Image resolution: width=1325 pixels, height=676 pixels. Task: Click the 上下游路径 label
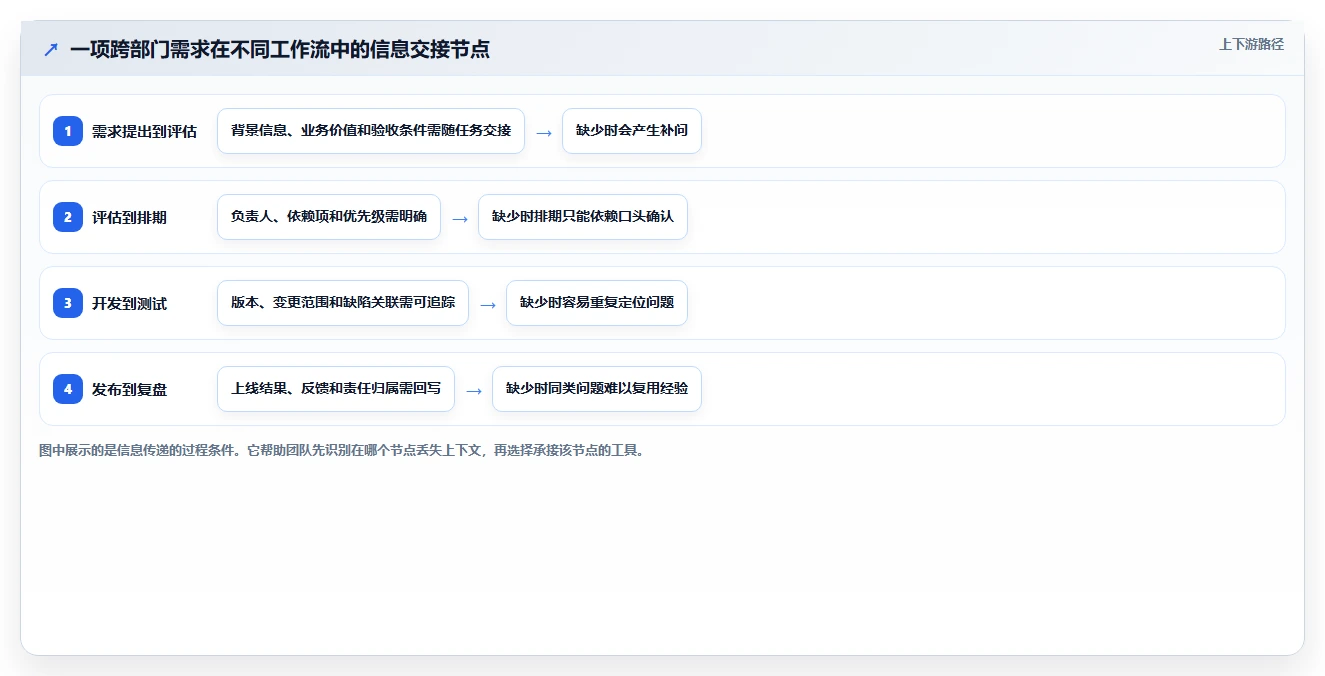pyautogui.click(x=1251, y=44)
